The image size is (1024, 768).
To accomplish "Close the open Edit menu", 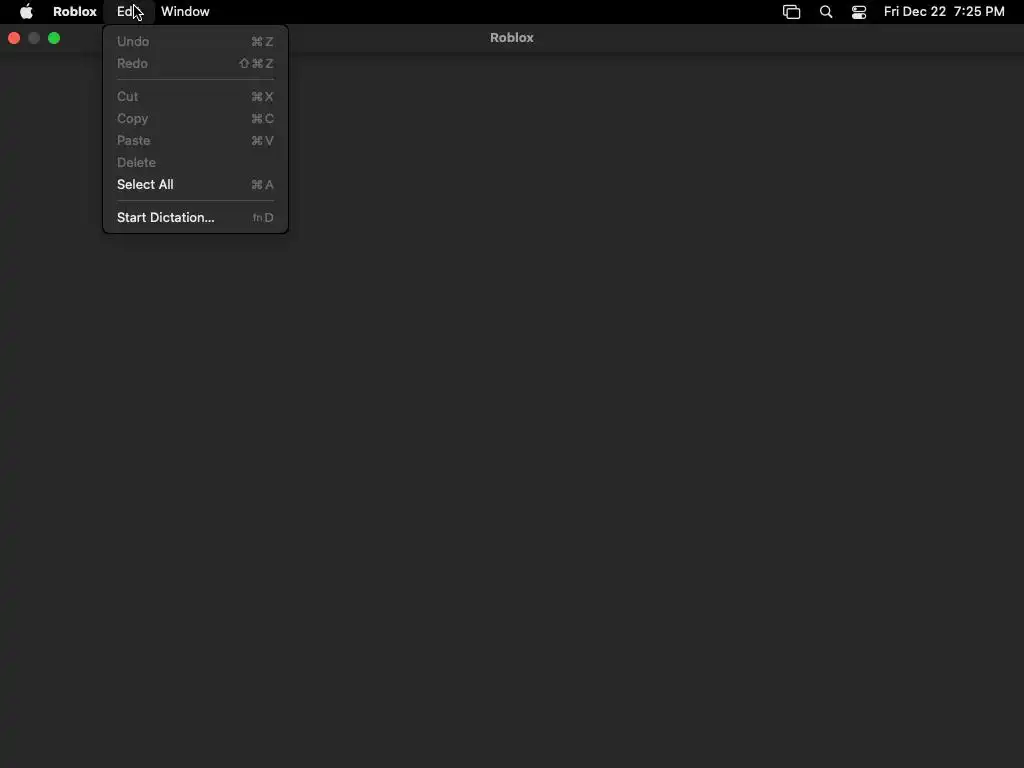I will (129, 12).
